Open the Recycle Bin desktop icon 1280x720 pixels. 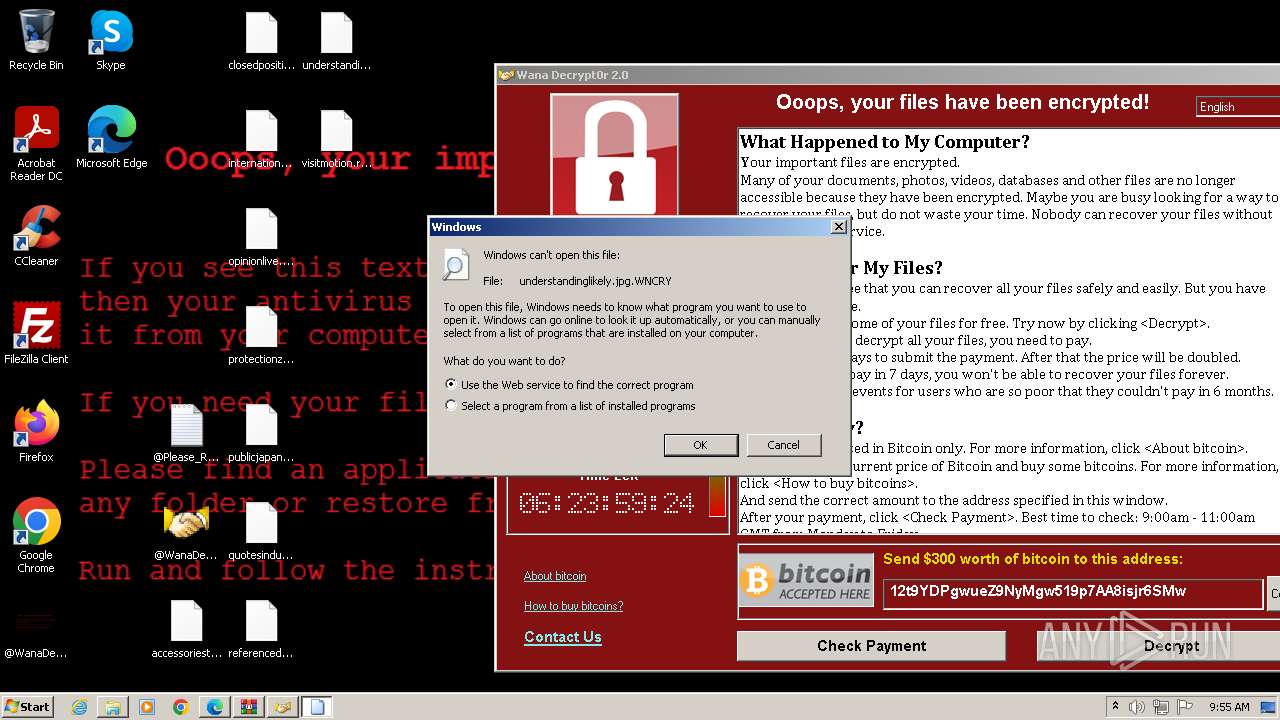point(36,40)
